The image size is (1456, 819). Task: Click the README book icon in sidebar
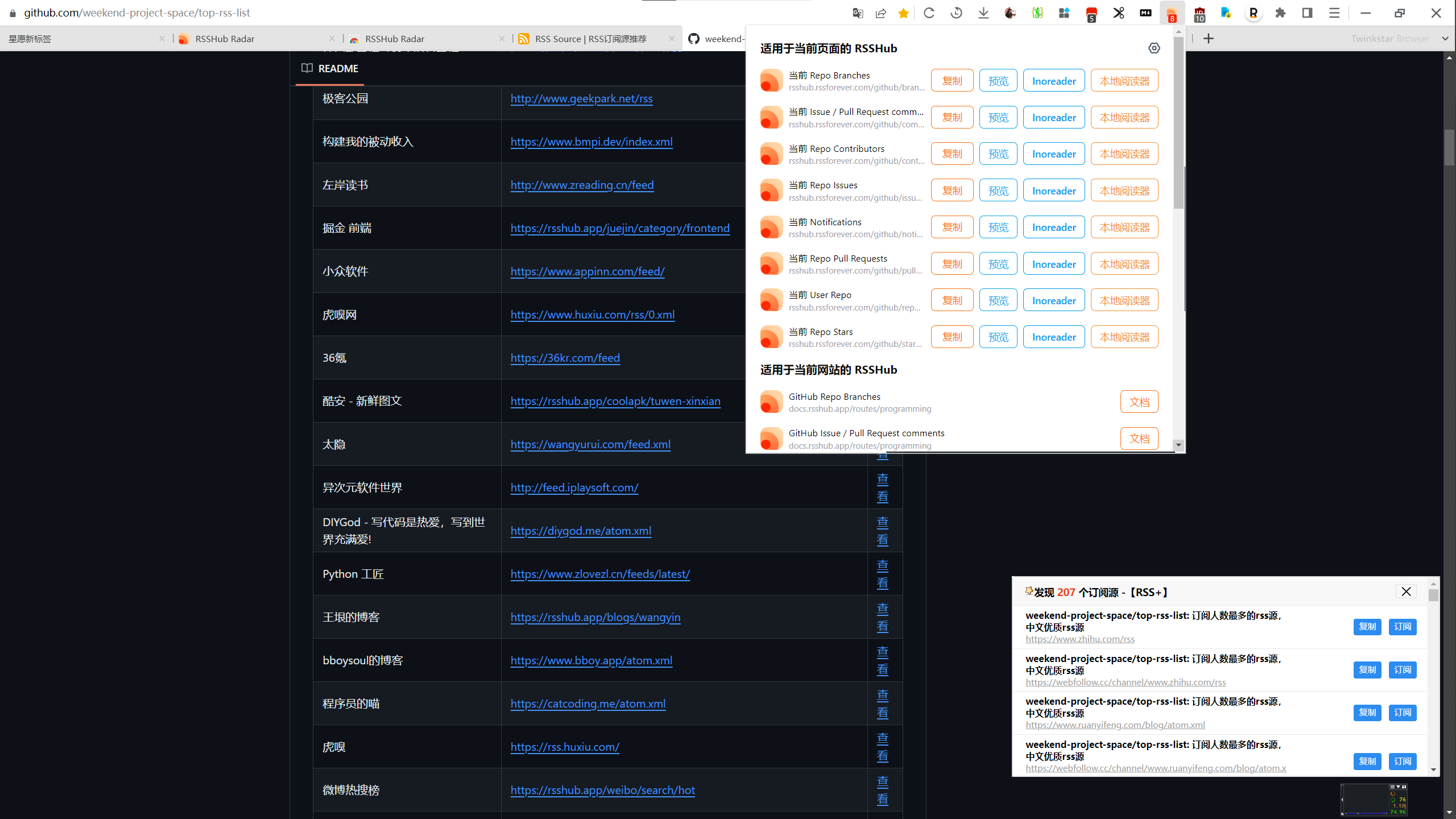[x=307, y=67]
